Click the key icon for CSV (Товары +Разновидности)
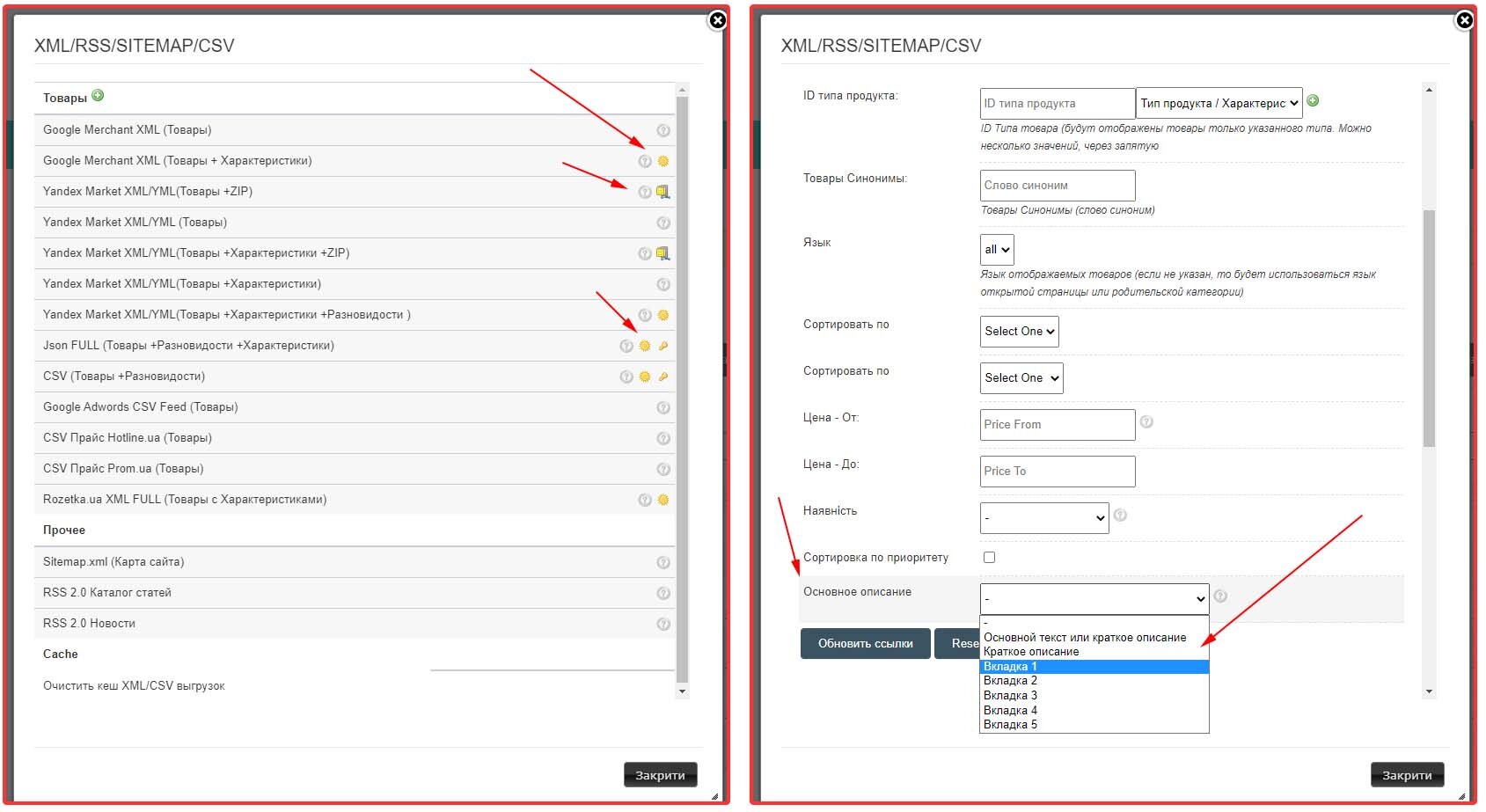This screenshot has width=1486, height=812. pyautogui.click(x=664, y=376)
